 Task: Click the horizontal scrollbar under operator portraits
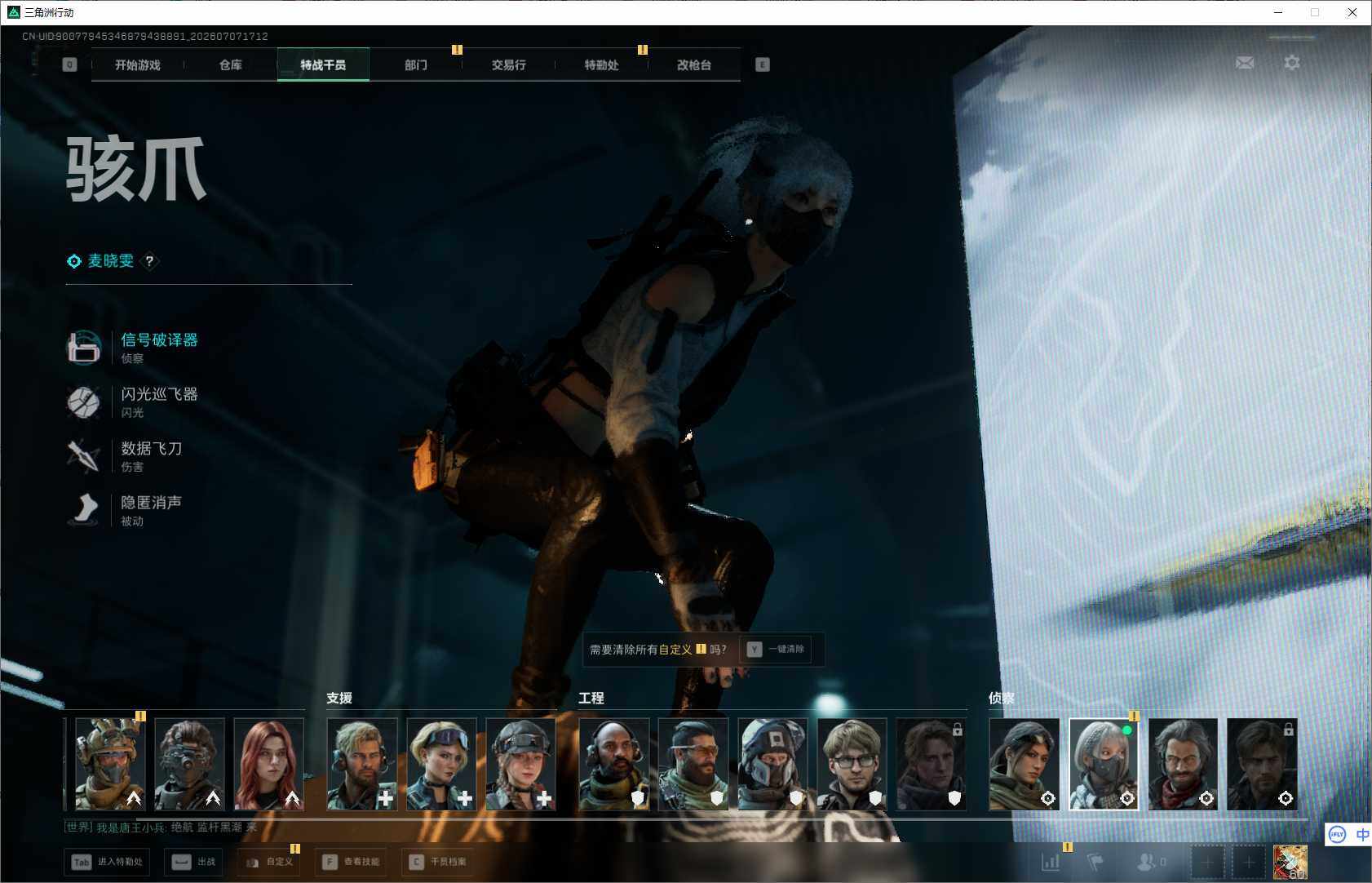[722, 818]
